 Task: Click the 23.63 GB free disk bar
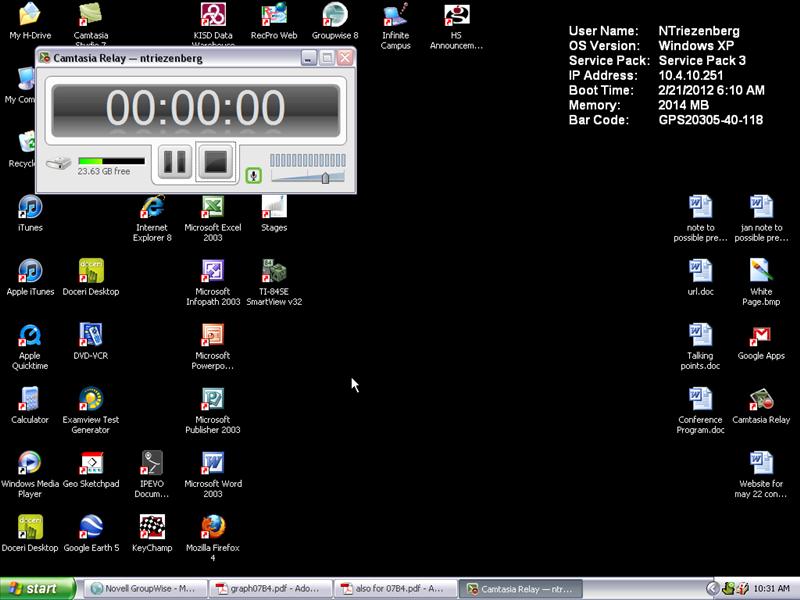click(x=111, y=161)
